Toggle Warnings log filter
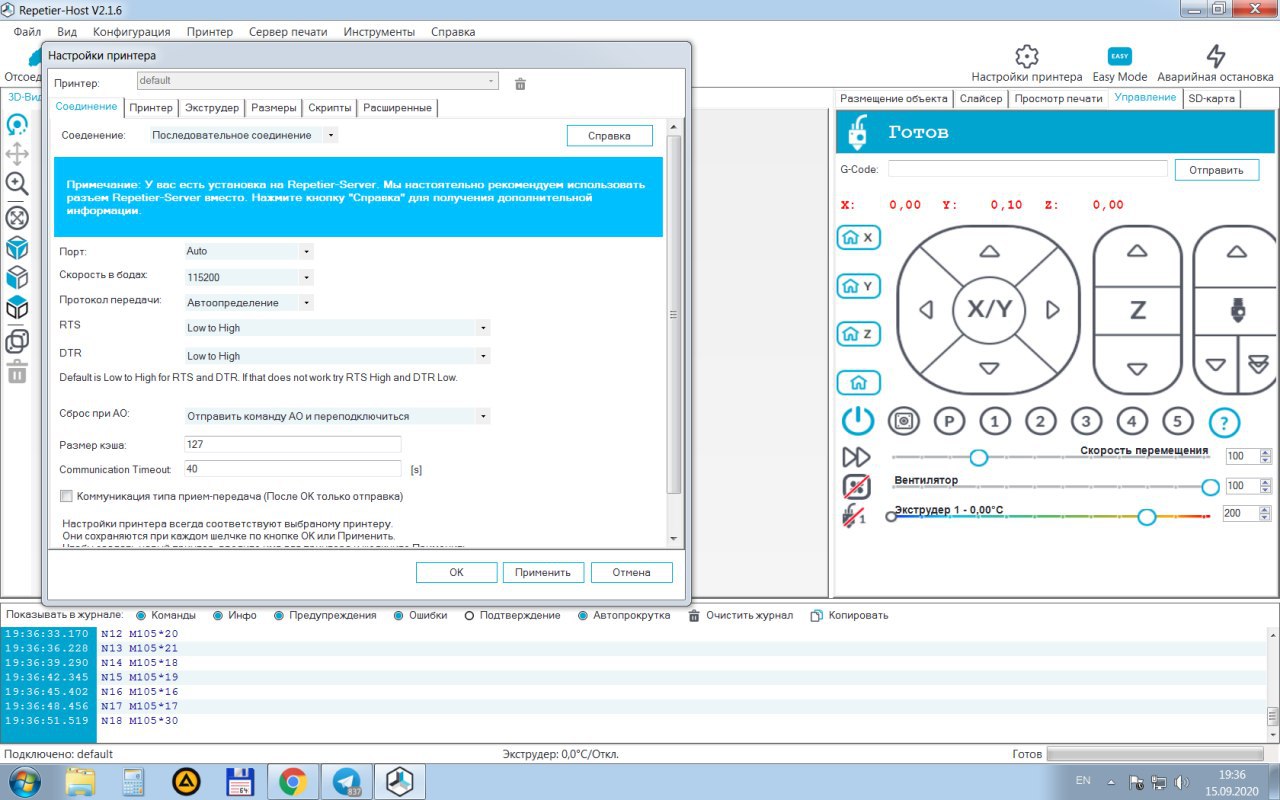Image resolution: width=1280 pixels, height=800 pixels. tap(278, 615)
